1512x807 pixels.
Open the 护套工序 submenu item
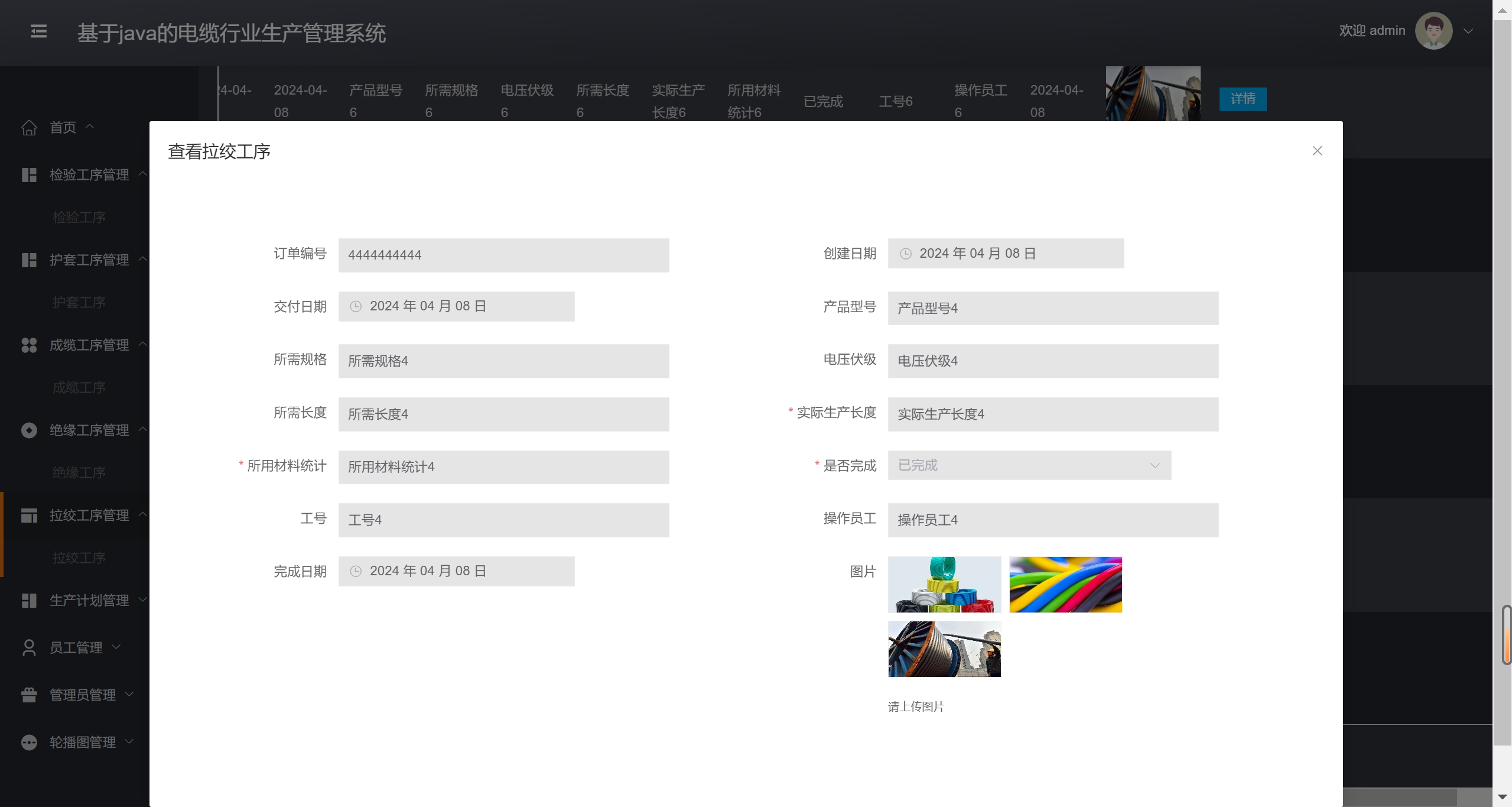pyautogui.click(x=79, y=303)
